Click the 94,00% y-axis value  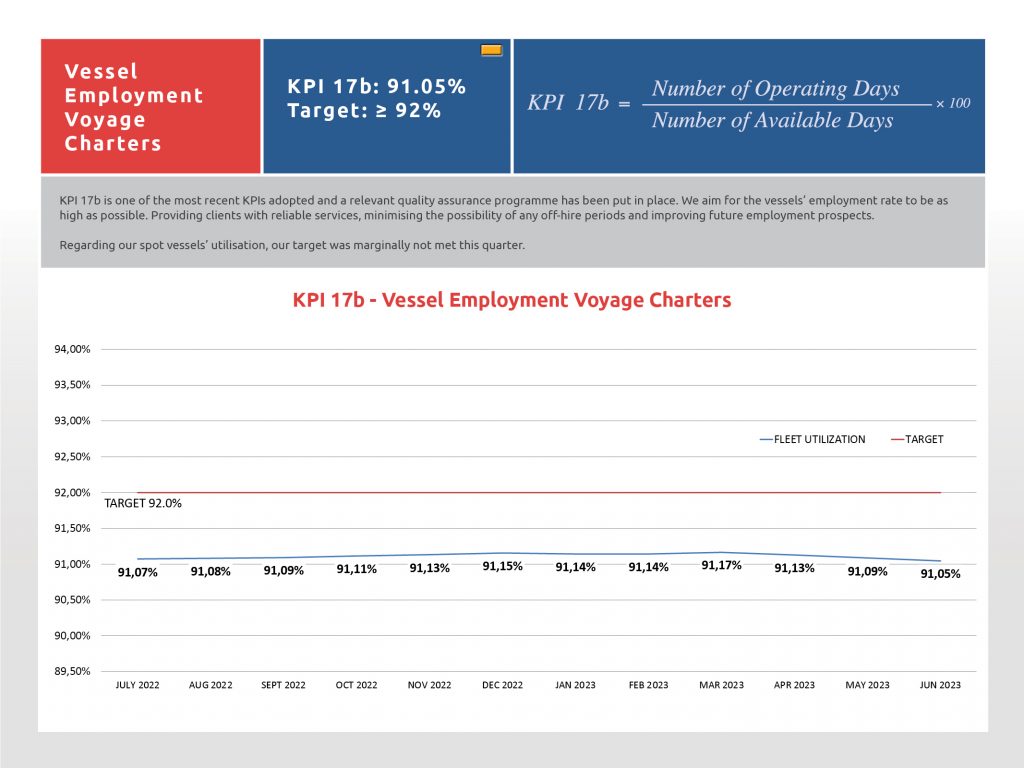click(72, 349)
